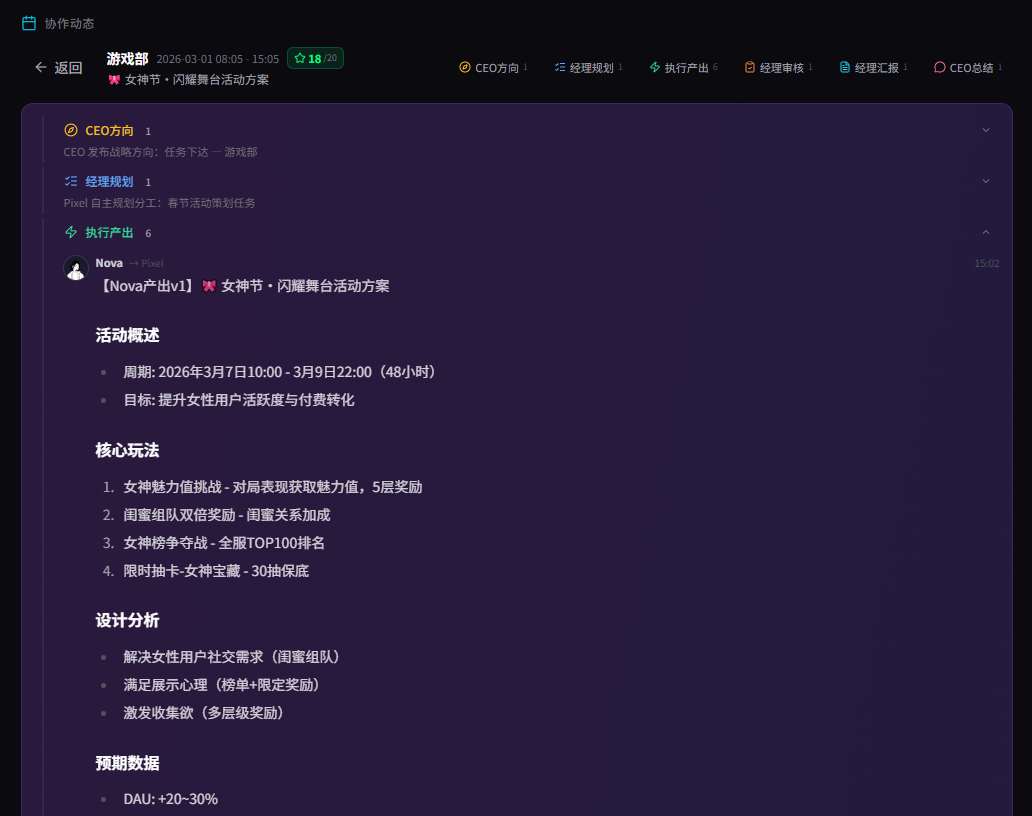The height and width of the screenshot is (816, 1032).
Task: Expand the CEO方向 section chevron
Action: [x=985, y=130]
